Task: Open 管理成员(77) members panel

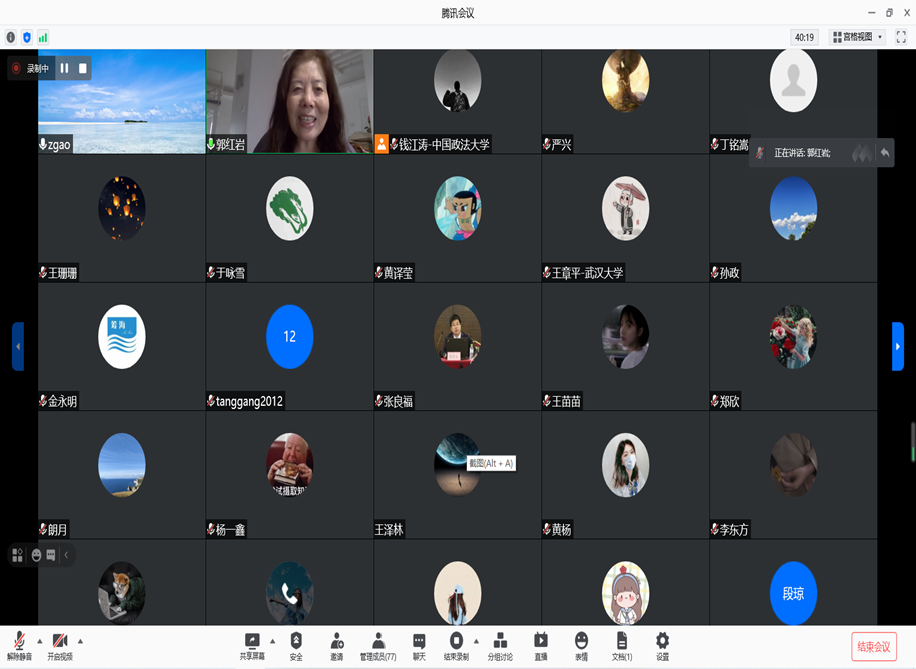Action: tap(378, 645)
